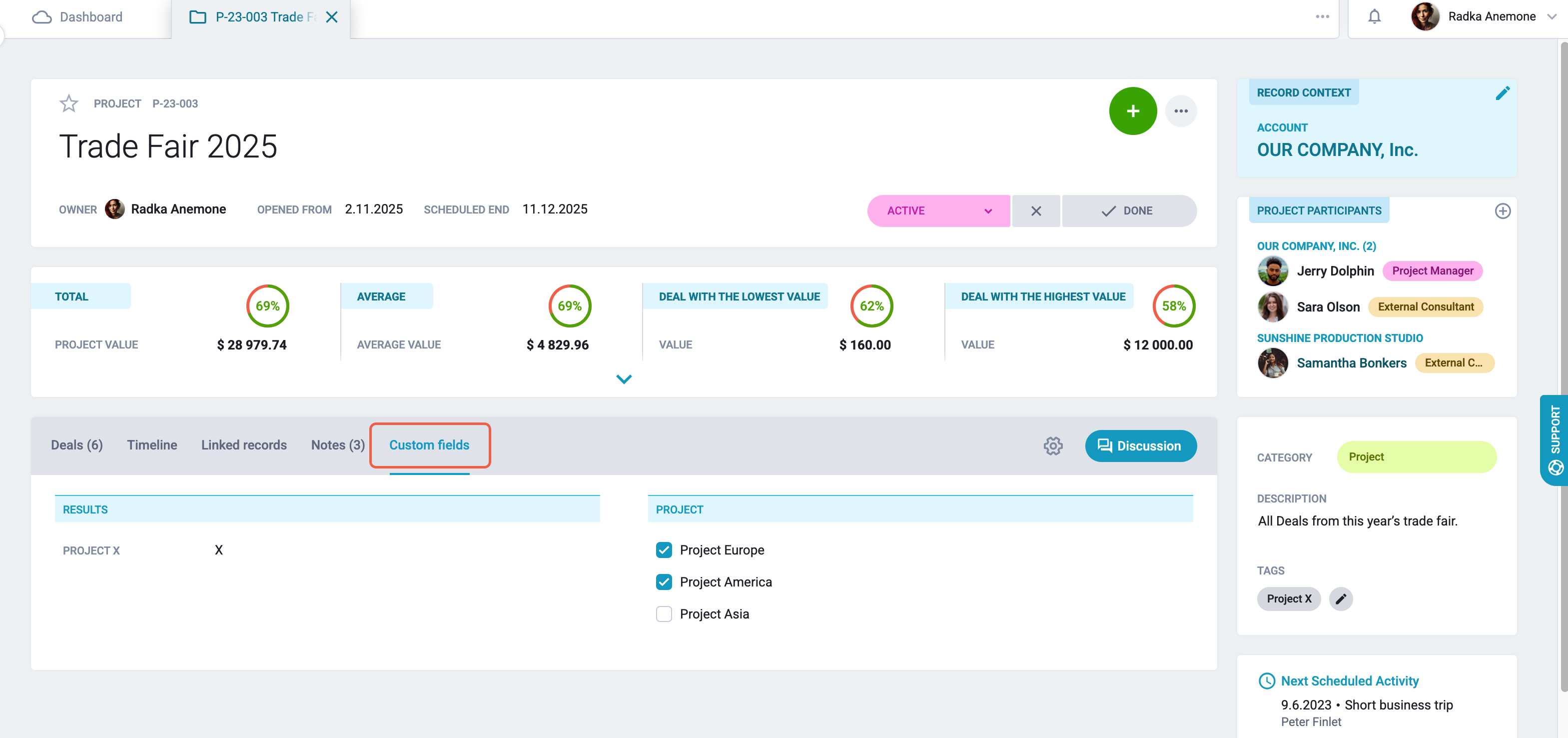The width and height of the screenshot is (1568, 738).
Task: Add project participant with plus circle icon
Action: [x=1502, y=210]
